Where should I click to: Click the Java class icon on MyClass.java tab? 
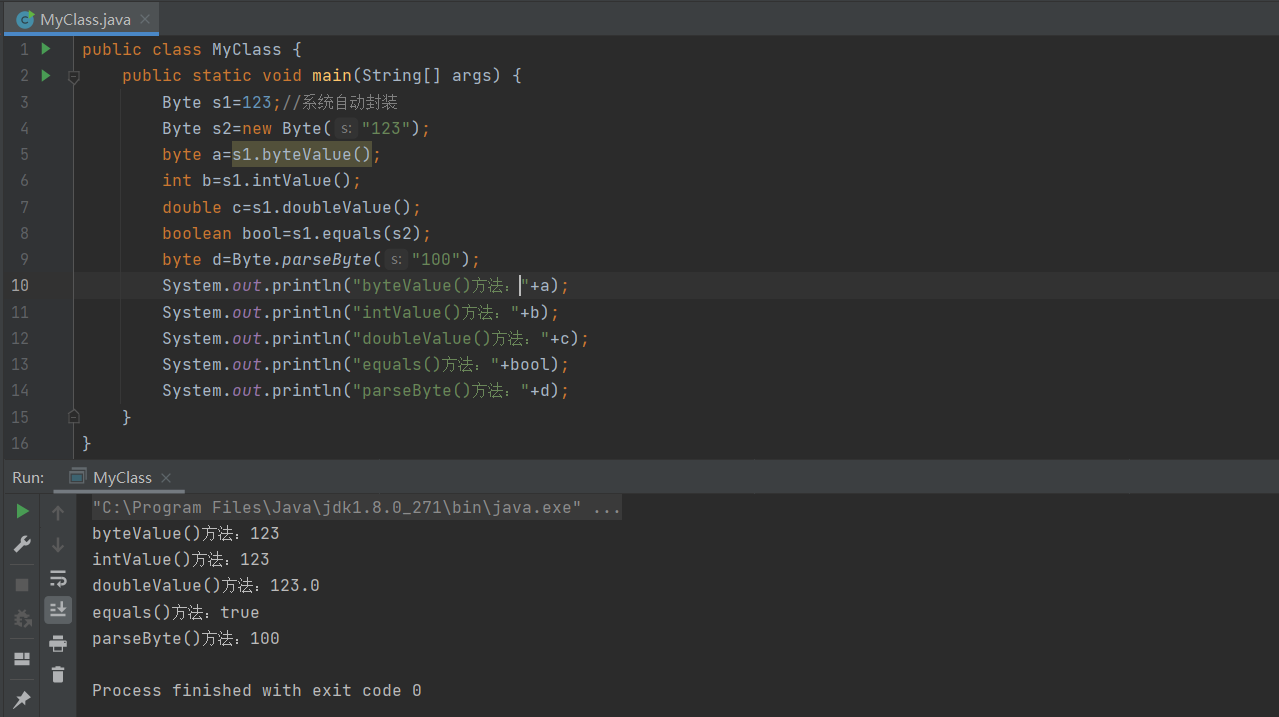pos(26,19)
